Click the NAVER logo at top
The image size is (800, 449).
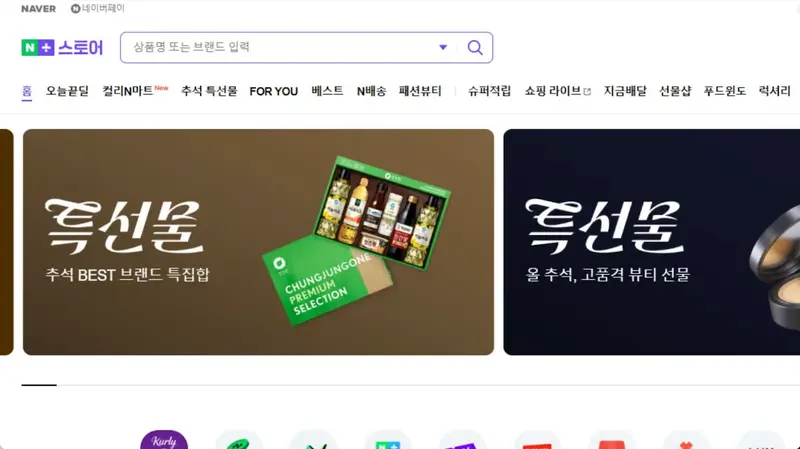click(x=38, y=9)
